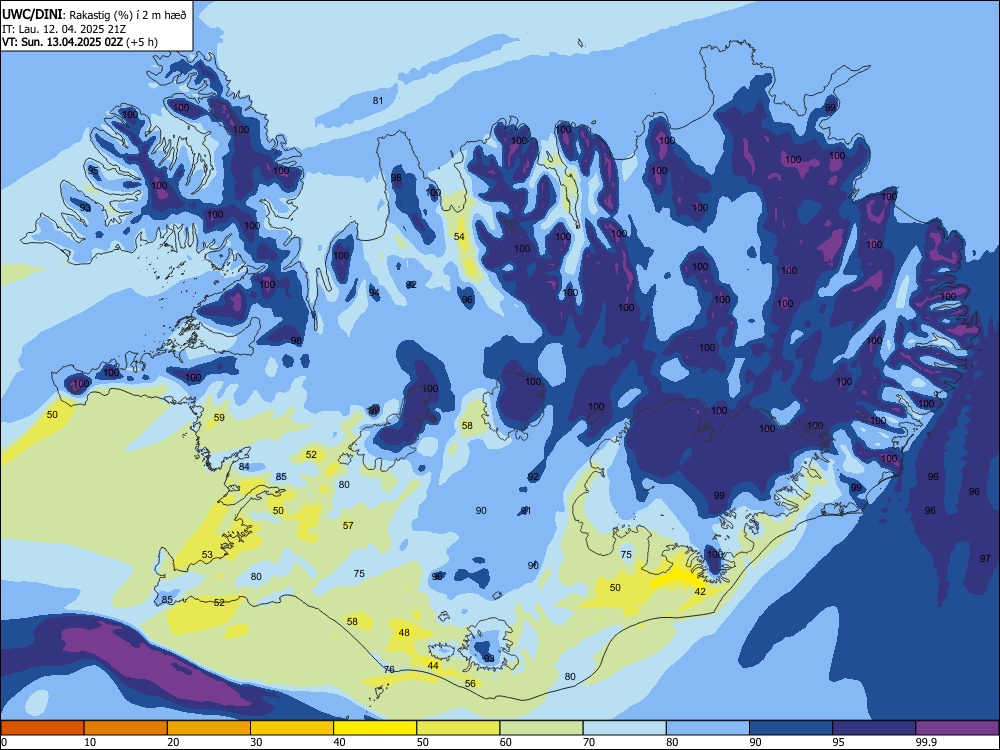
Task: Click the 0-10 dark orange legend swatch
Action: click(x=43, y=728)
